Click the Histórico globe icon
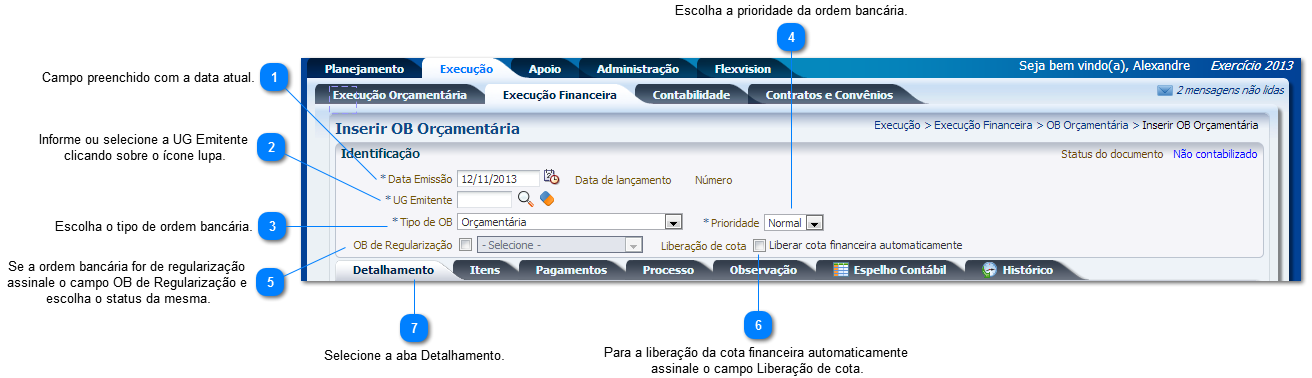1312x378 pixels. (x=989, y=269)
